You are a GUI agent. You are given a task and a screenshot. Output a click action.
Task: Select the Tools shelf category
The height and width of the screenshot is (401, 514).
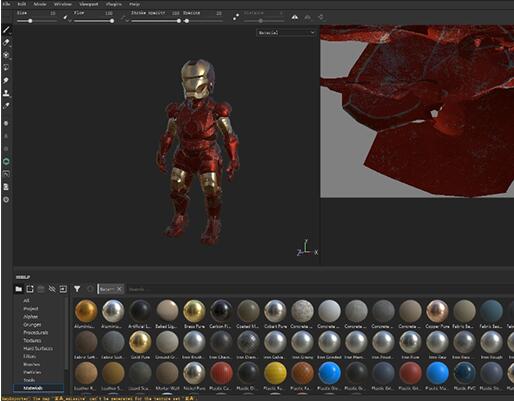click(x=29, y=380)
